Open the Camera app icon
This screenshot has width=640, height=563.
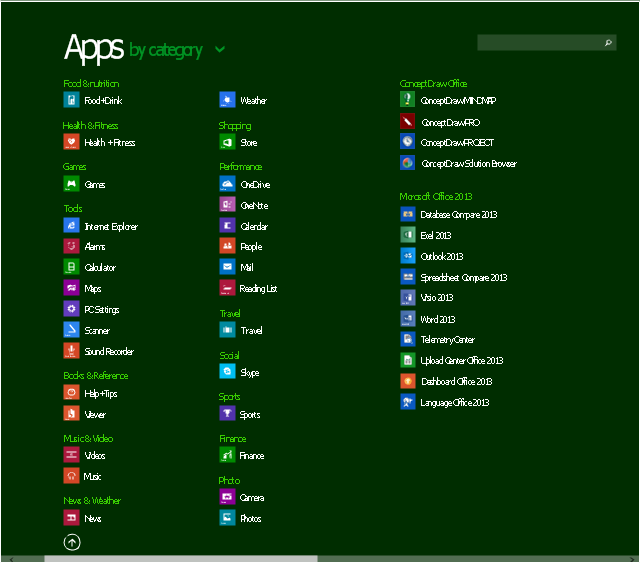pos(227,497)
